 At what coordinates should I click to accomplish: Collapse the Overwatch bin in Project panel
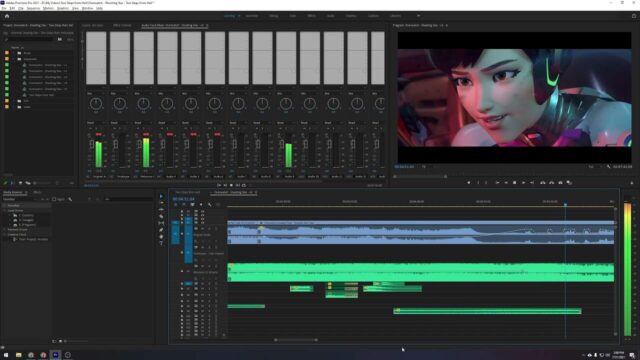(x=13, y=59)
